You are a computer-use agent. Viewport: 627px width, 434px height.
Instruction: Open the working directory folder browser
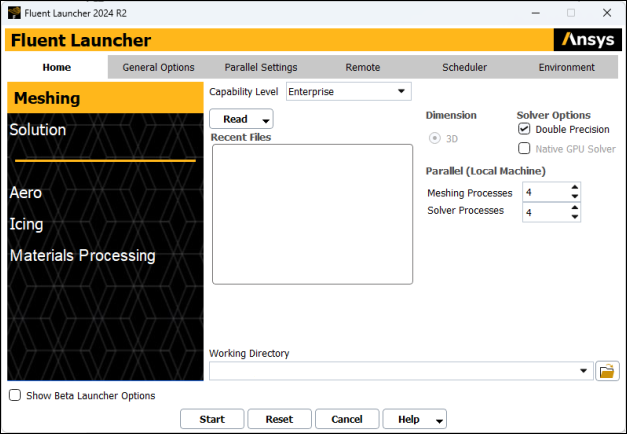(x=607, y=371)
